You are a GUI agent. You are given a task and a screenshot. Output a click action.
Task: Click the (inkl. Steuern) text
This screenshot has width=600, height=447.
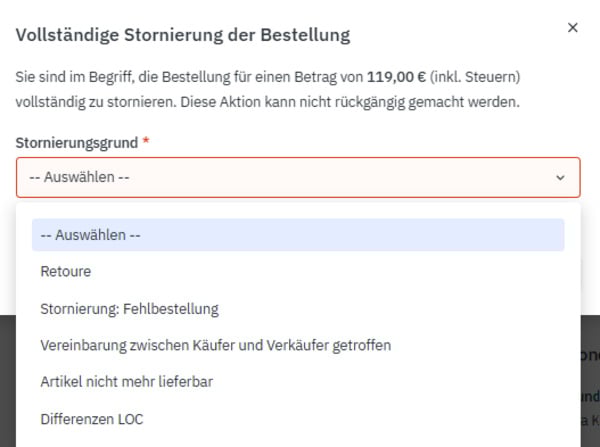(x=475, y=77)
